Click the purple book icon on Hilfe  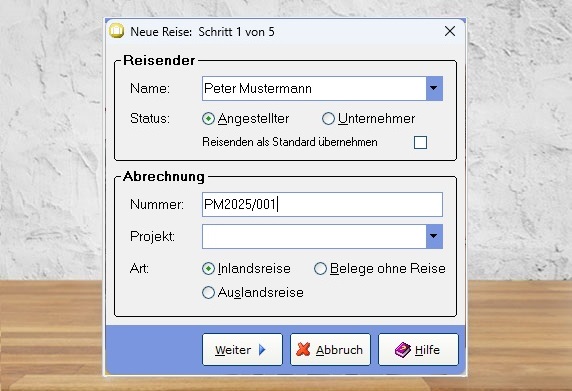pos(403,350)
